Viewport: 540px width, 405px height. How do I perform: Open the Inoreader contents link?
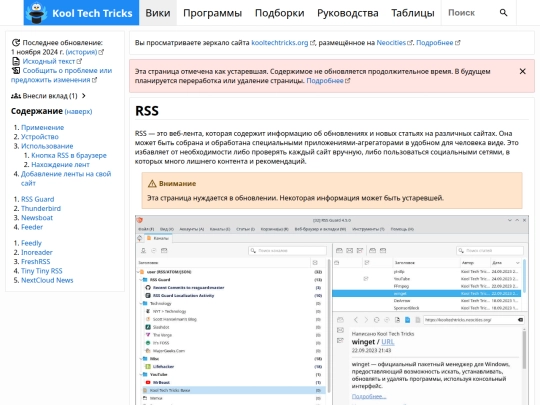coord(37,252)
